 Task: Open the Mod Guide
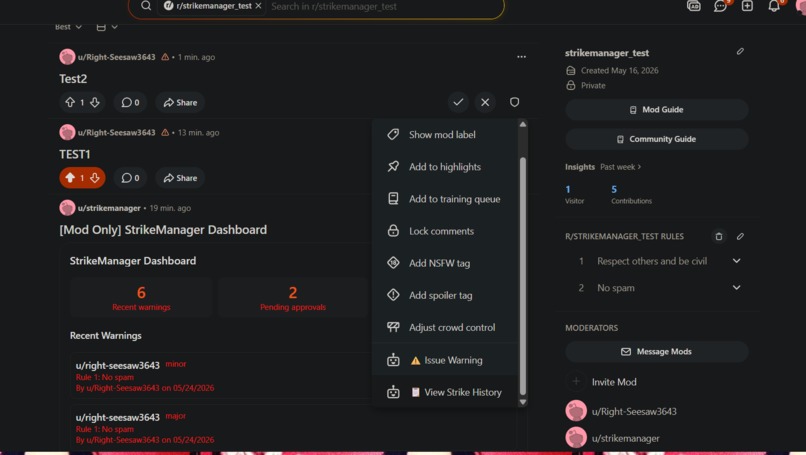[x=656, y=110]
